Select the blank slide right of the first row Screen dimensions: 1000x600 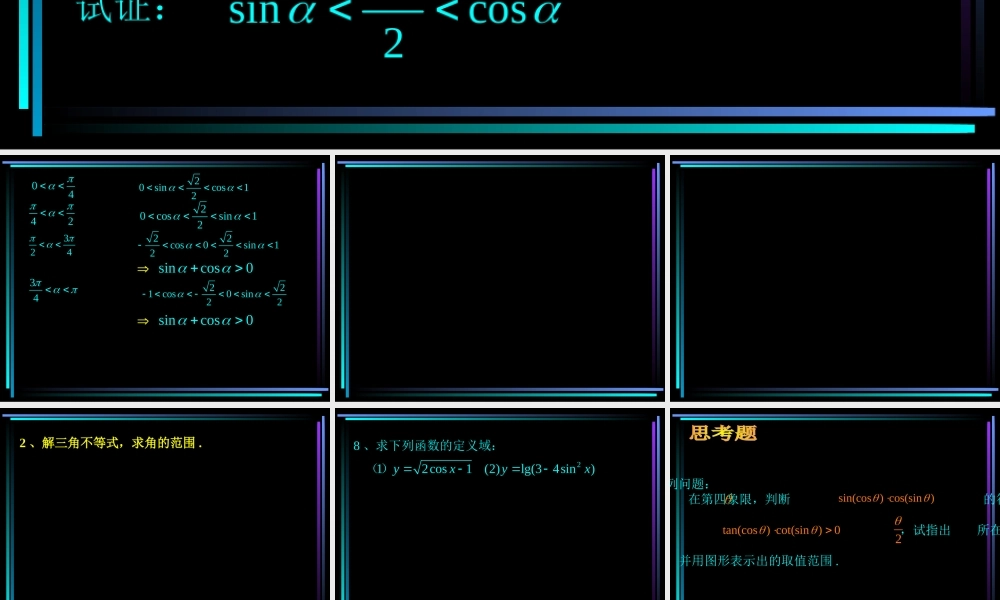click(835, 279)
